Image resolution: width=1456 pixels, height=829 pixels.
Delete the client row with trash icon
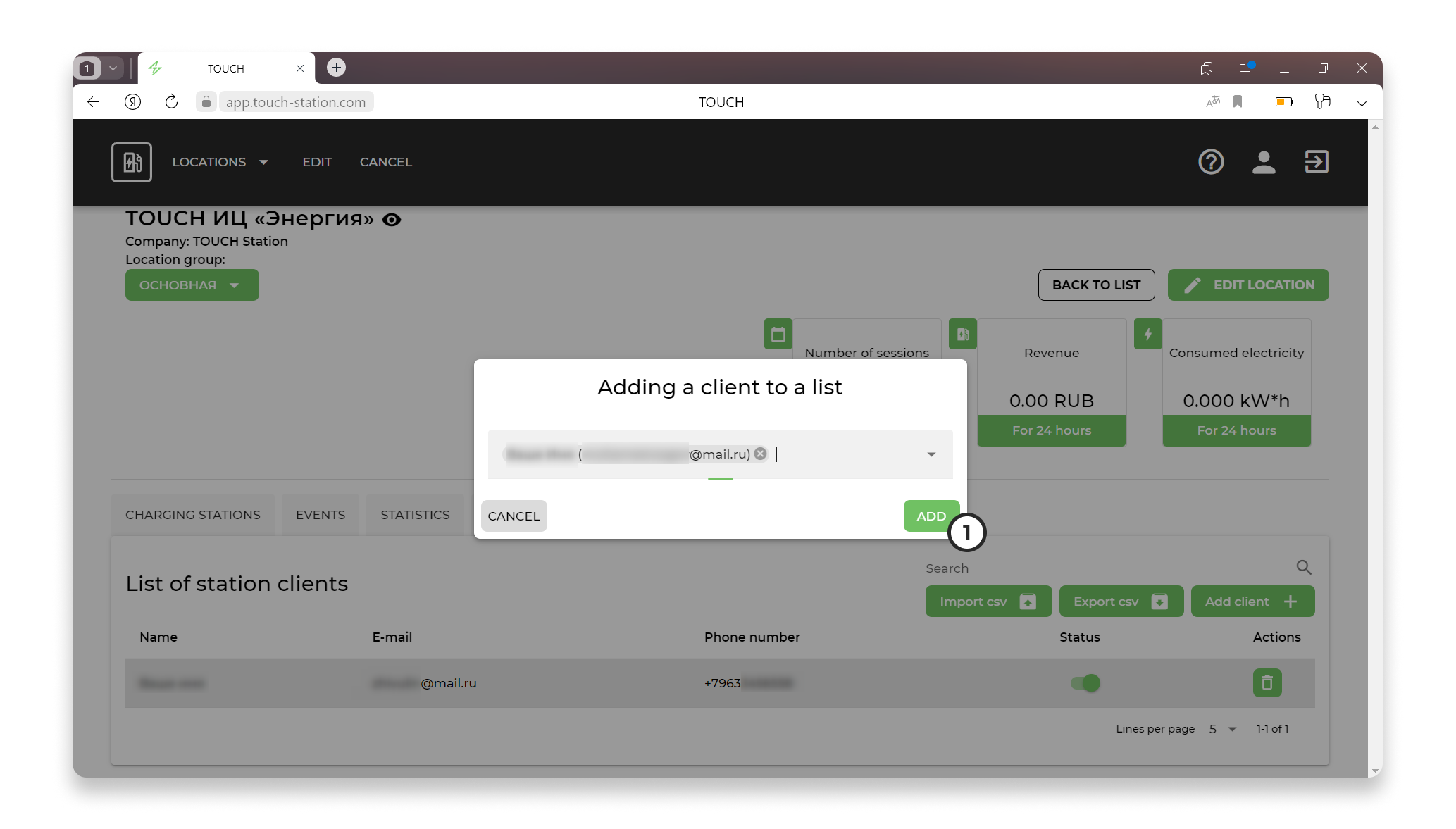point(1267,682)
